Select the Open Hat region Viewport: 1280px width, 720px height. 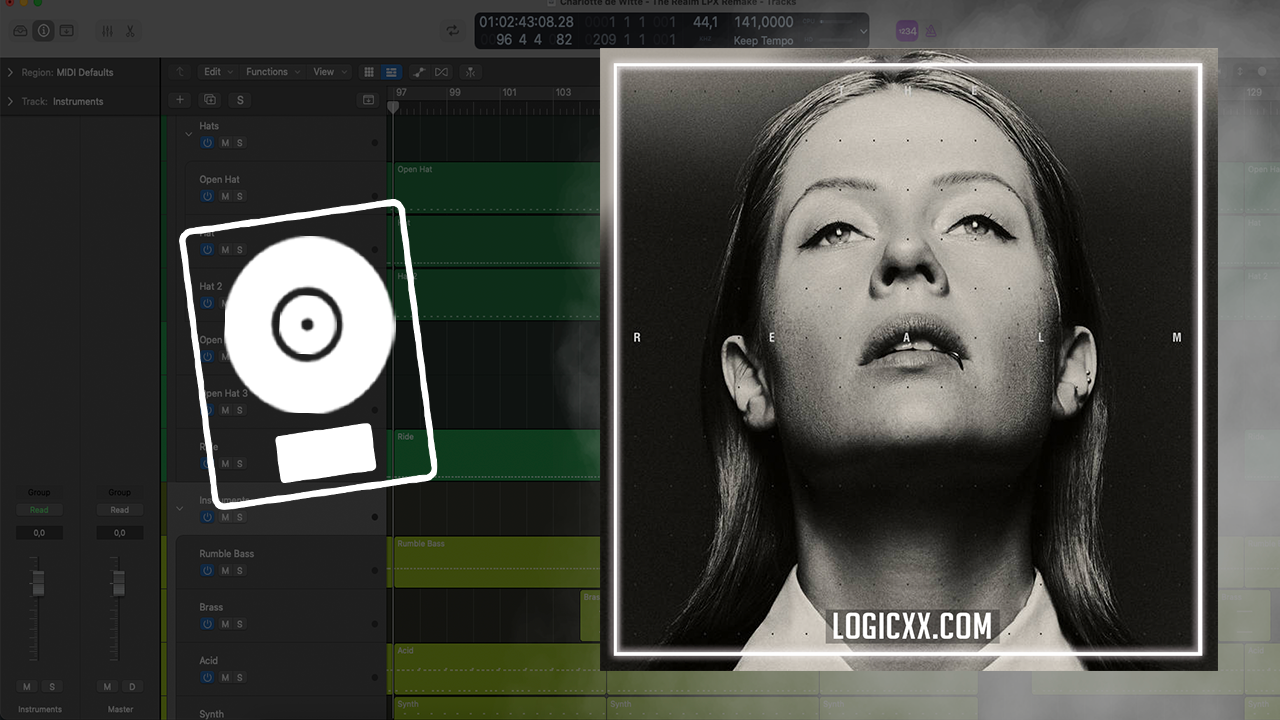[x=497, y=187]
